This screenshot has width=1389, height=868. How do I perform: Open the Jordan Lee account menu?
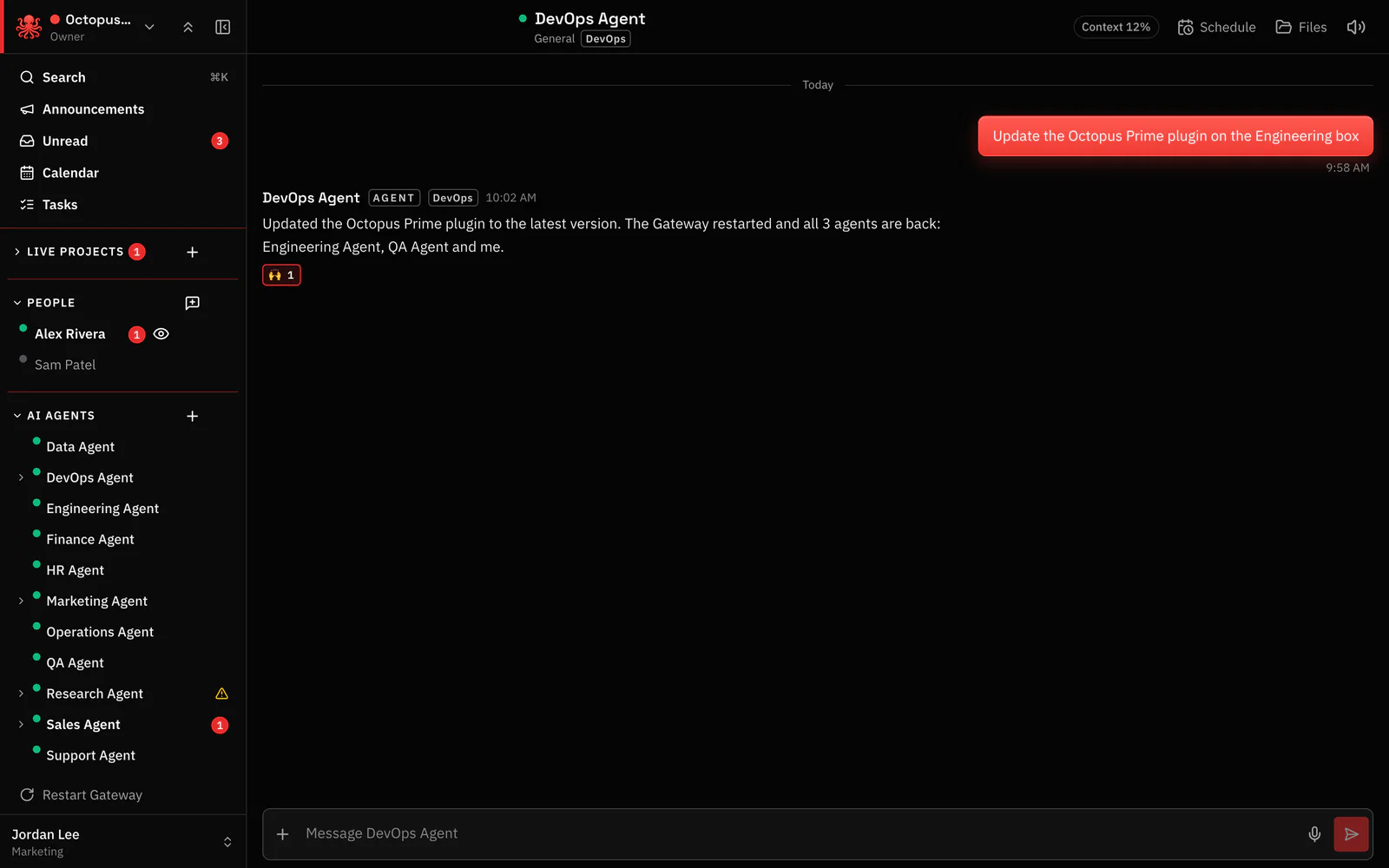pos(123,842)
